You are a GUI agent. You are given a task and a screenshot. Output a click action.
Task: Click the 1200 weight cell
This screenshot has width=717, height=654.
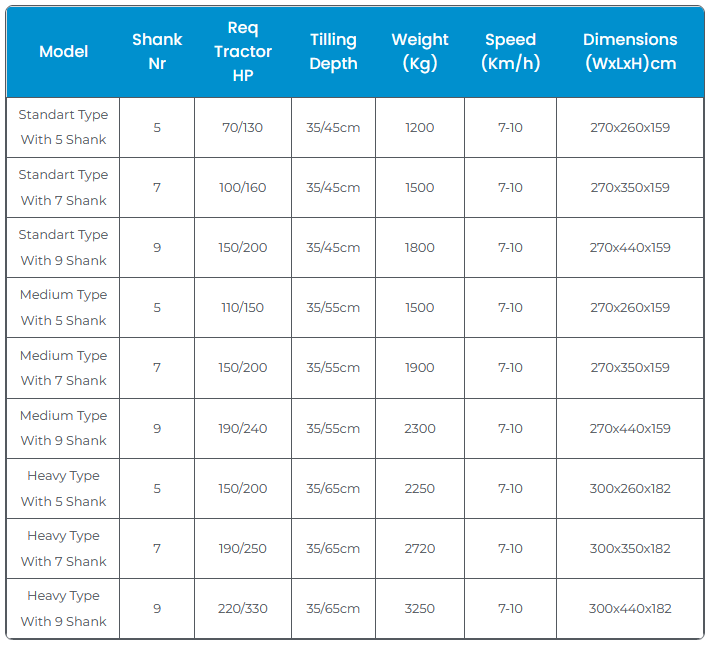click(x=420, y=127)
